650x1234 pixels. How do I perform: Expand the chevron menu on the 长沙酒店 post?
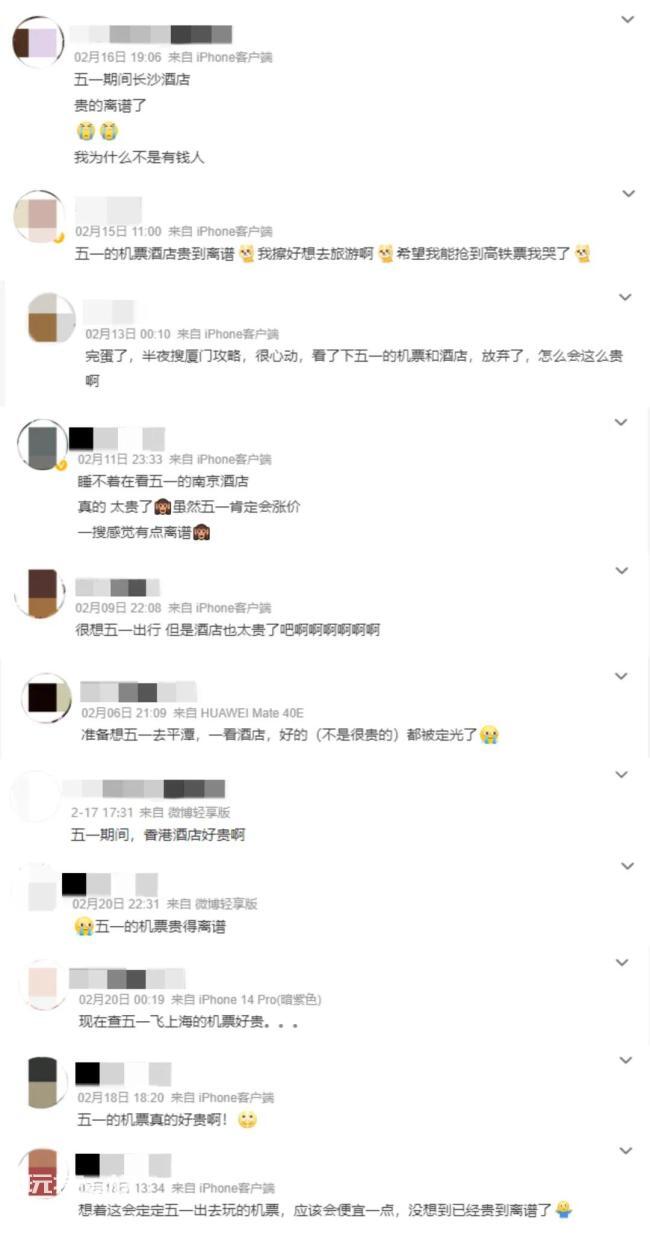point(628,19)
